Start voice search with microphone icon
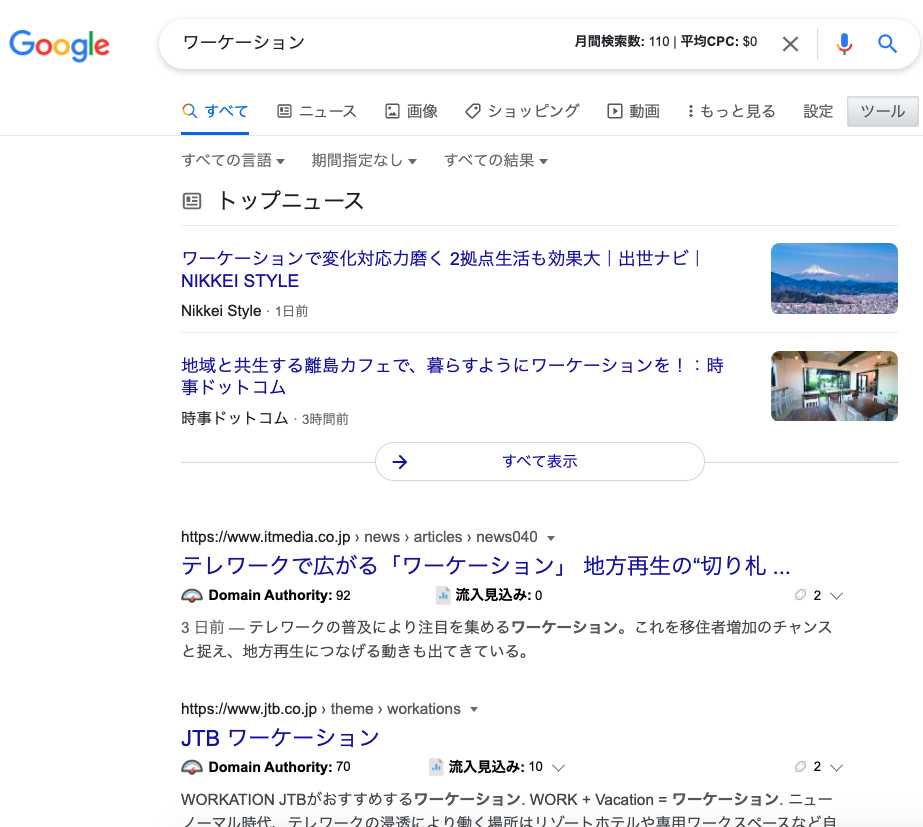 click(x=844, y=43)
